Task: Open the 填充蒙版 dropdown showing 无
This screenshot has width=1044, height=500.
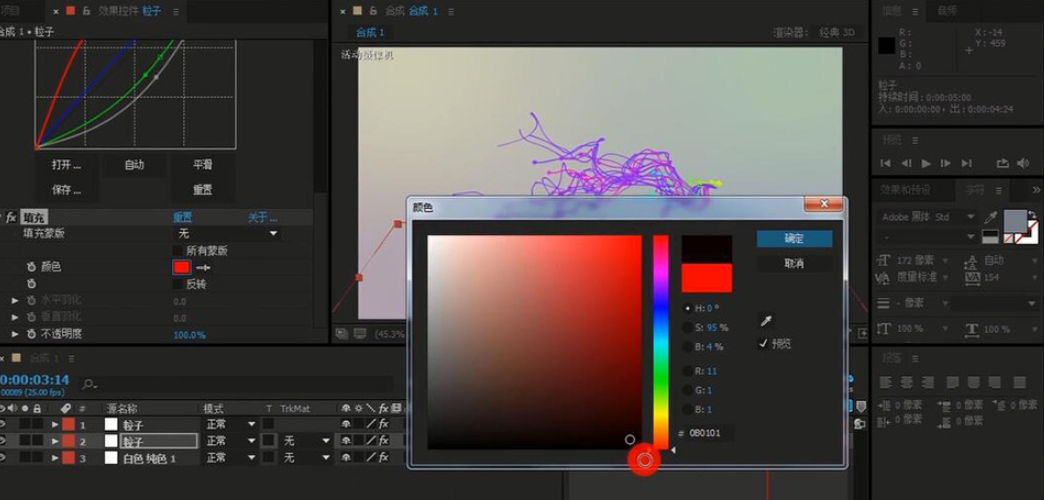Action: click(x=228, y=233)
